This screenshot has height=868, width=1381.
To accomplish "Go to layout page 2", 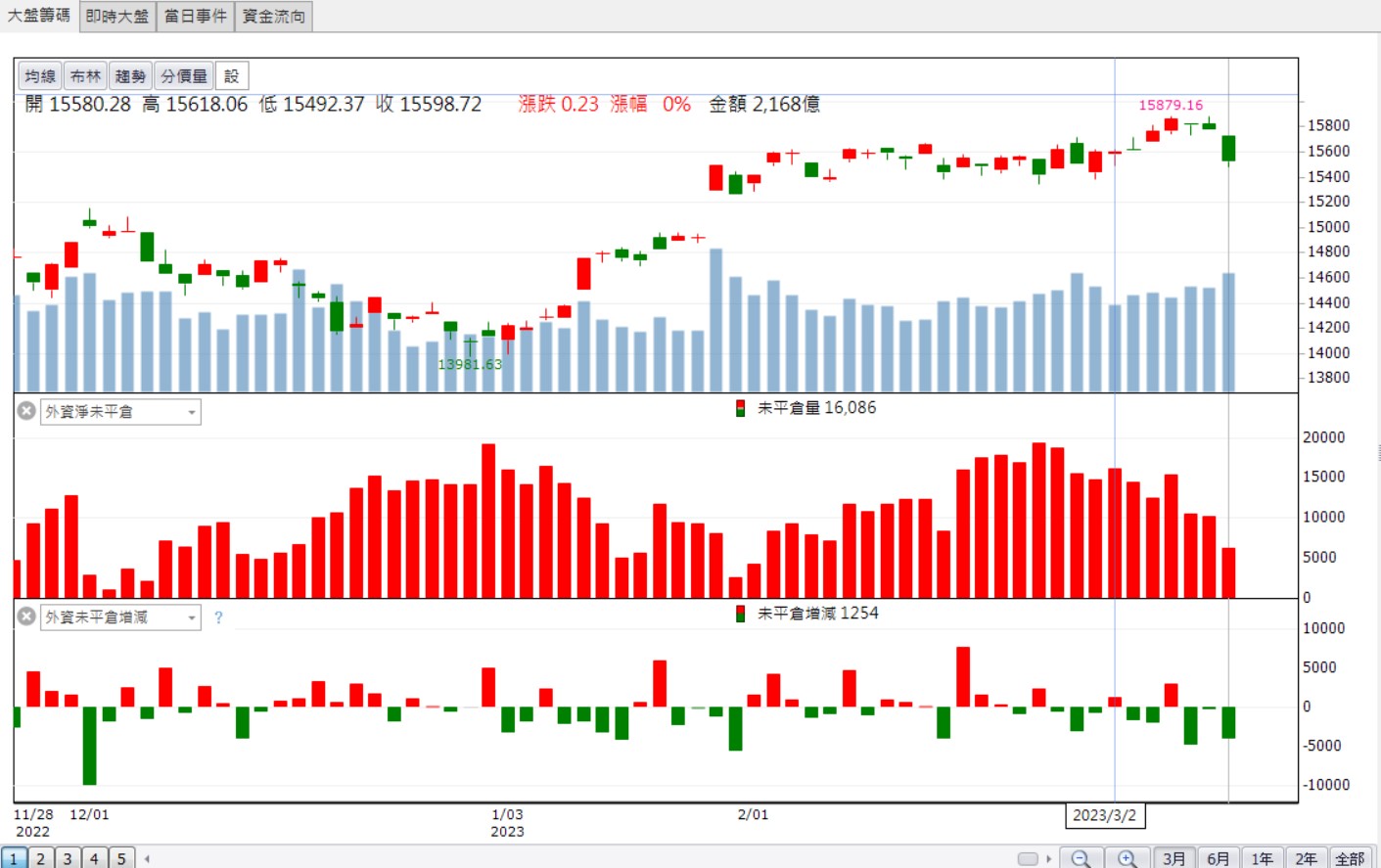I will coord(41,858).
